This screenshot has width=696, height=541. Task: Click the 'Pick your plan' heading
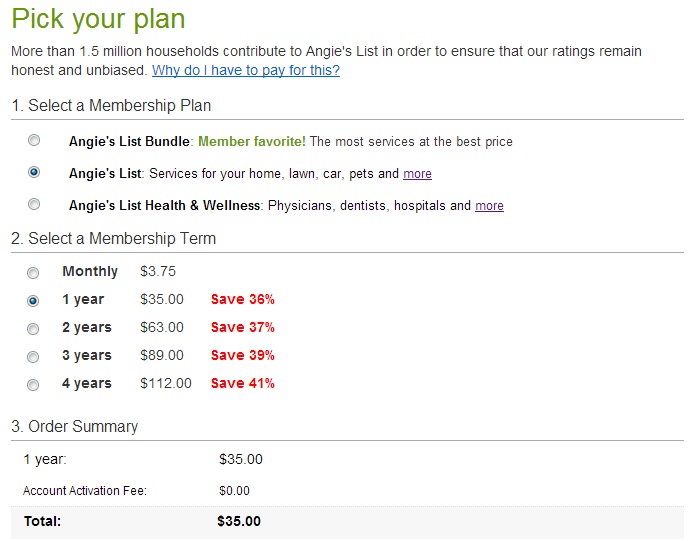coord(98,20)
